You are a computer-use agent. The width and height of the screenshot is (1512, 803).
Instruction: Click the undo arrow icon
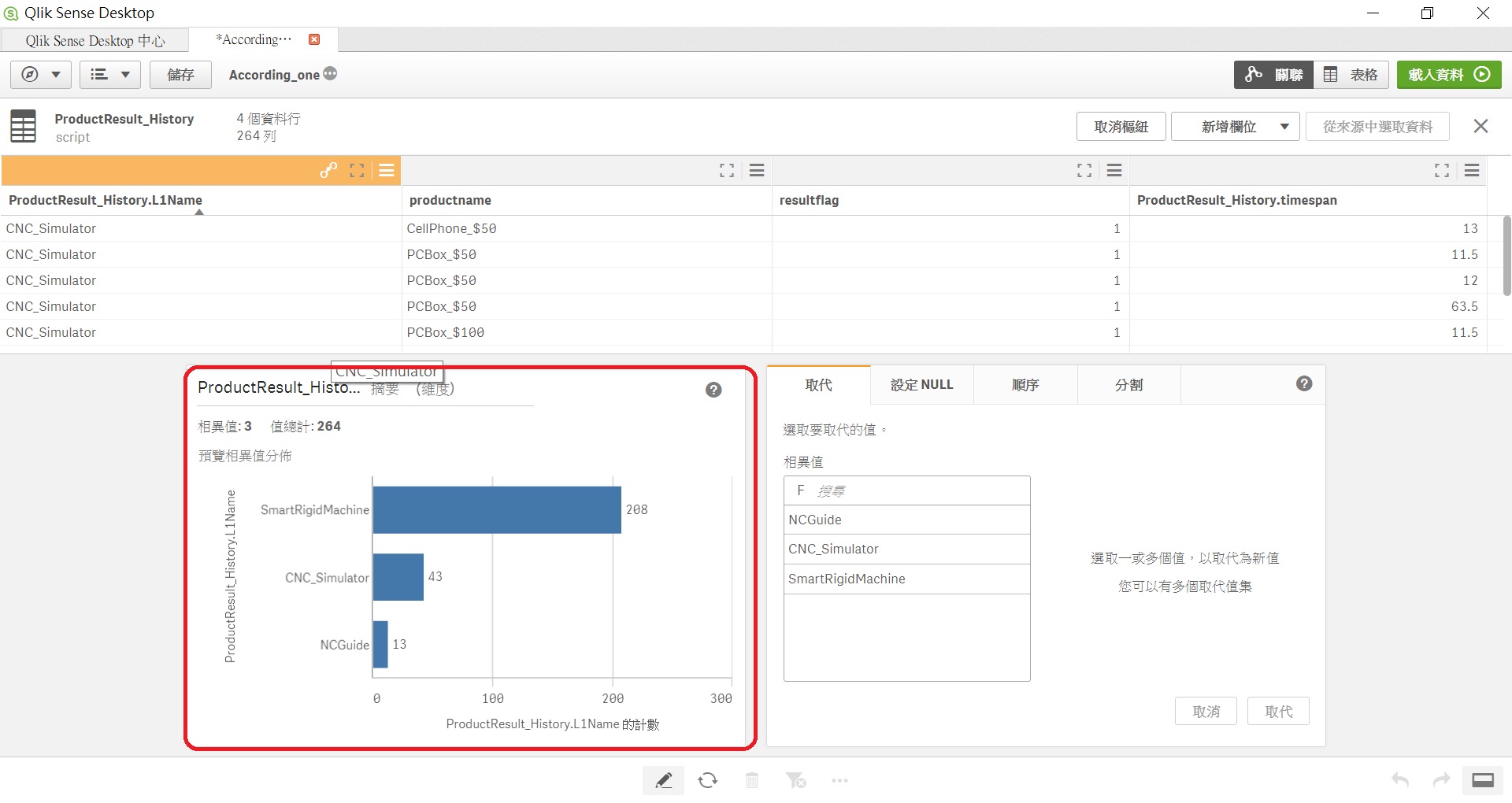1399,779
